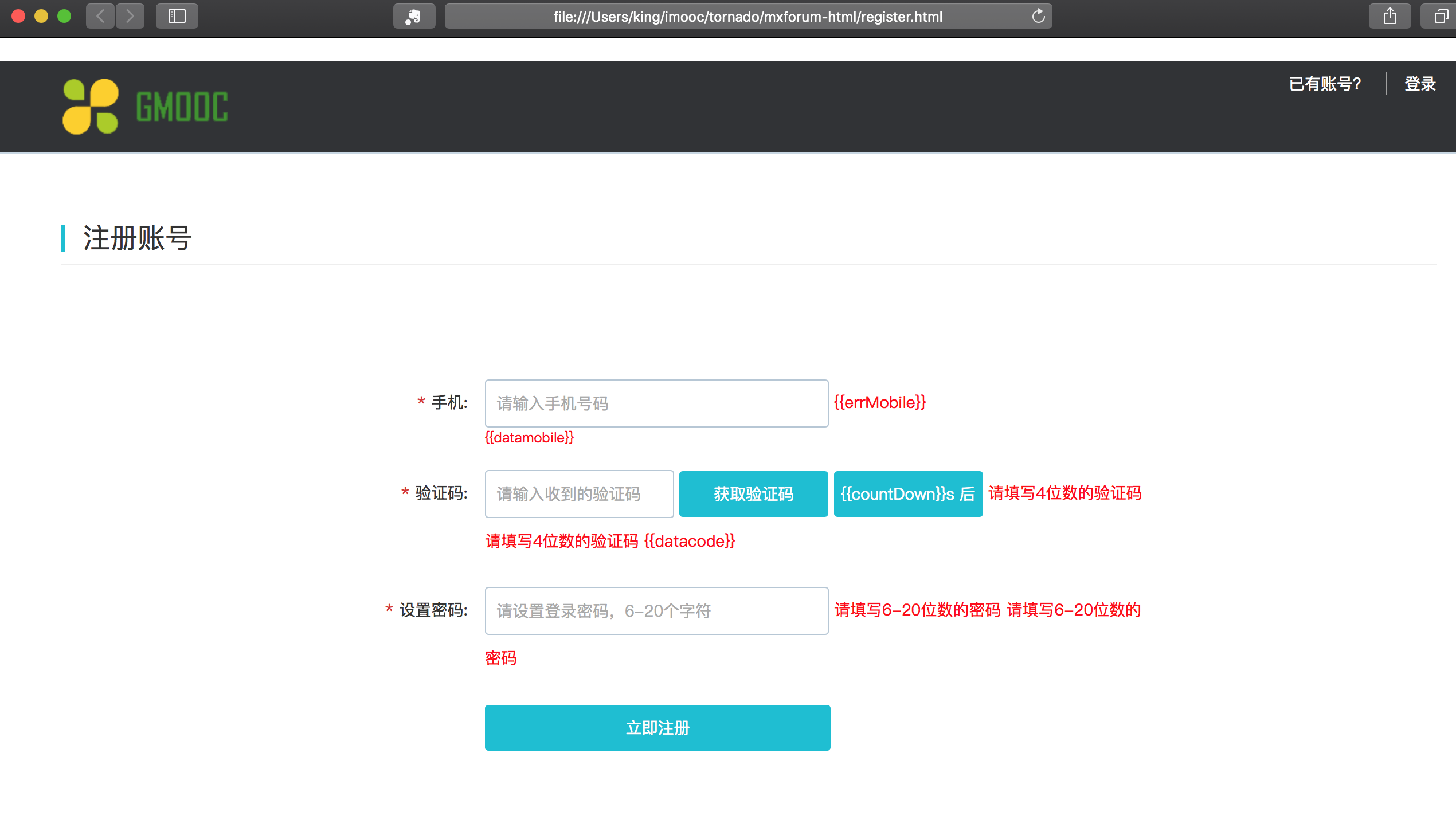The width and height of the screenshot is (1456, 831).
Task: Reload the page with refresh icon
Action: click(x=1038, y=16)
